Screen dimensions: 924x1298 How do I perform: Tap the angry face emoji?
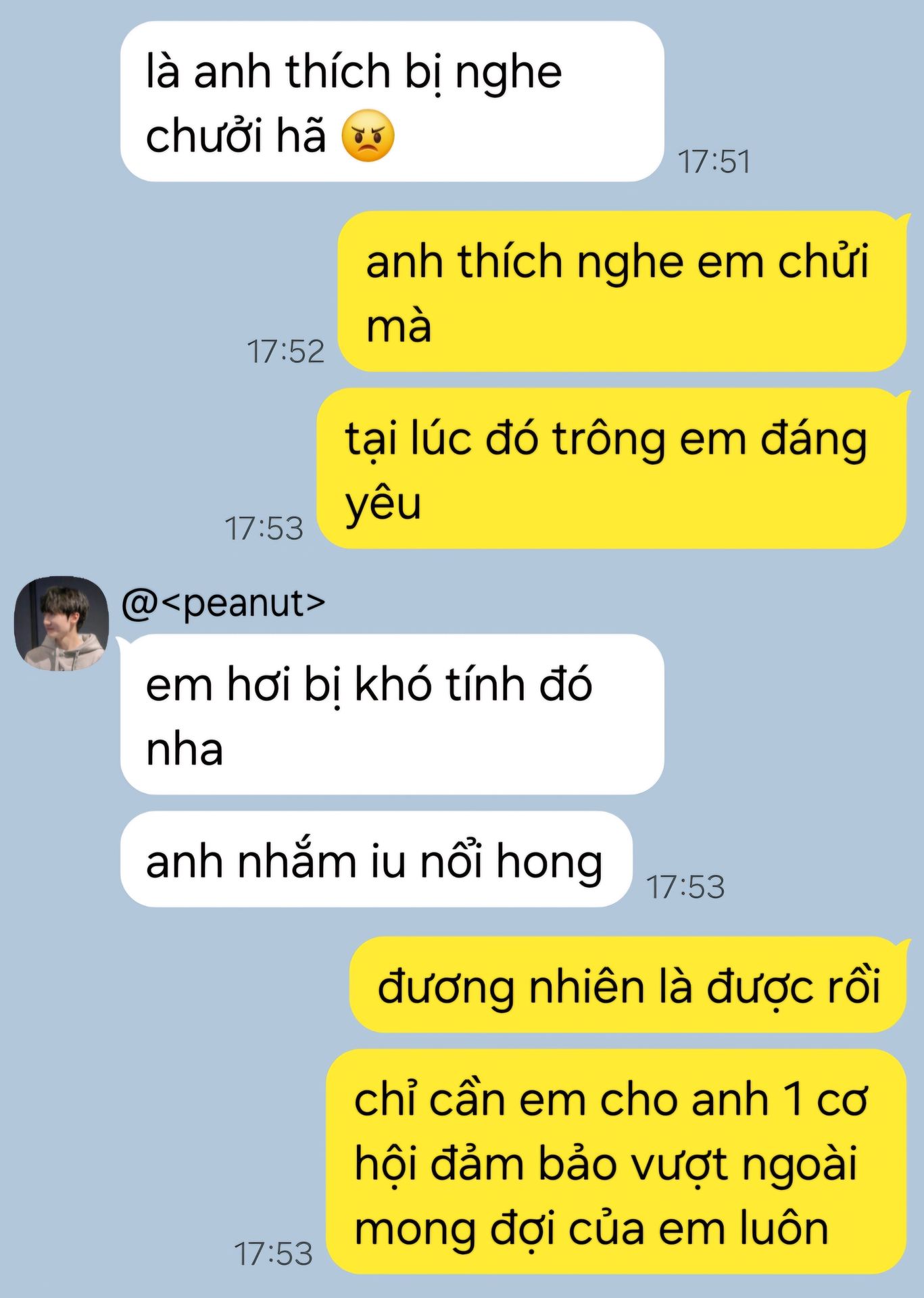[x=368, y=135]
